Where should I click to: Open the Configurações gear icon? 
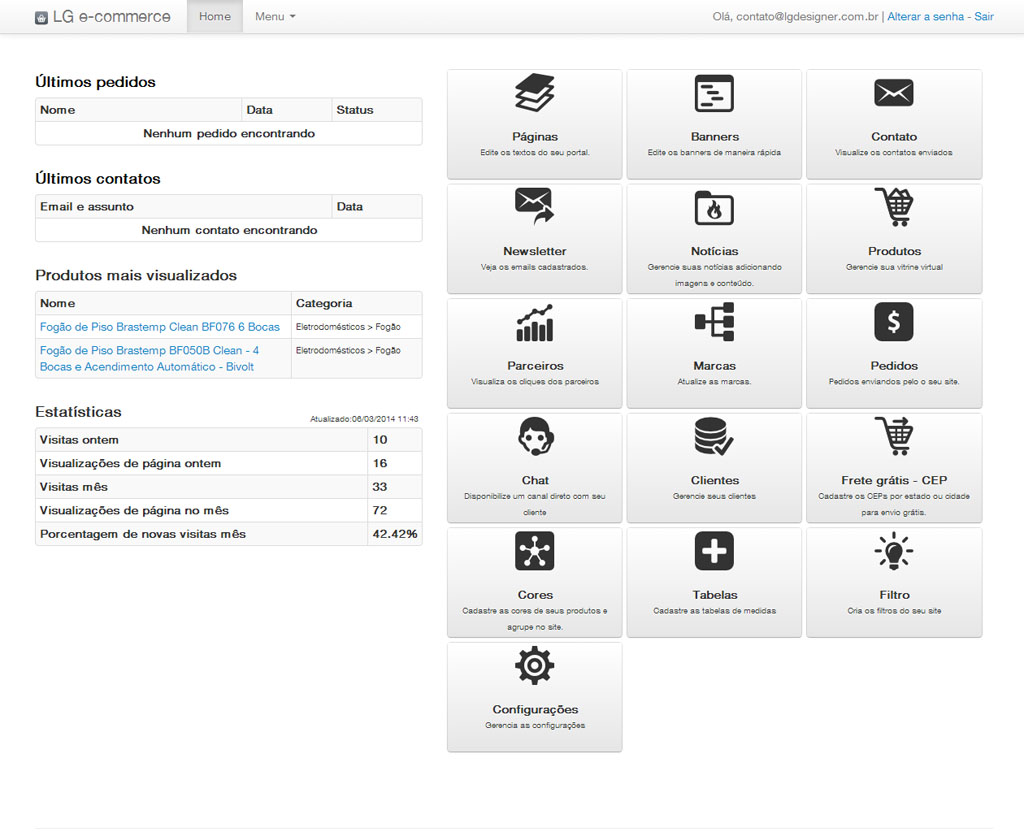(x=534, y=666)
